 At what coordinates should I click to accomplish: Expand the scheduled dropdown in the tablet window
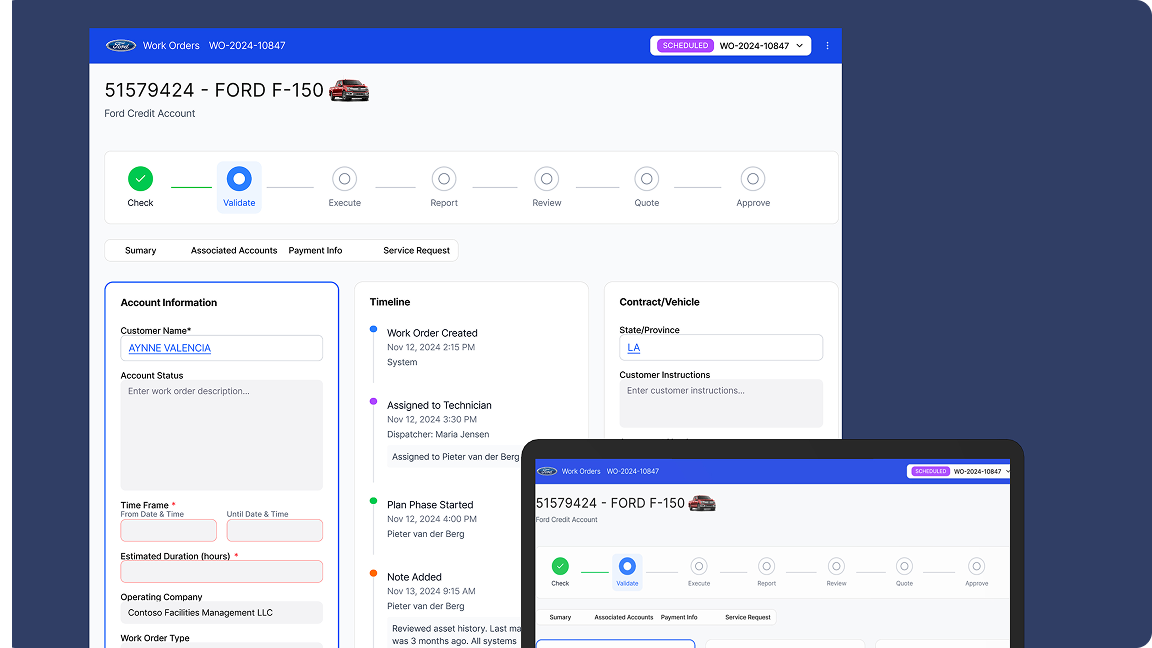click(x=959, y=471)
